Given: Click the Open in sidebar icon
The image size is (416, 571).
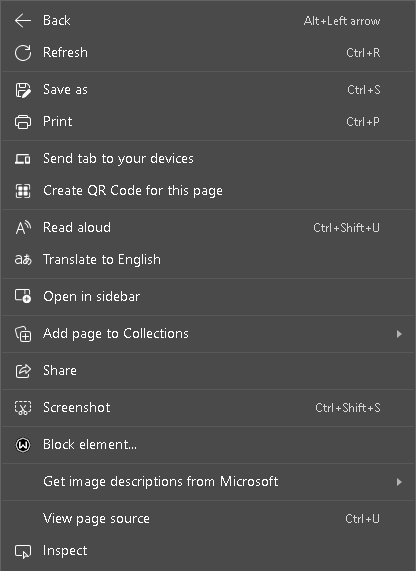Looking at the screenshot, I should (23, 296).
